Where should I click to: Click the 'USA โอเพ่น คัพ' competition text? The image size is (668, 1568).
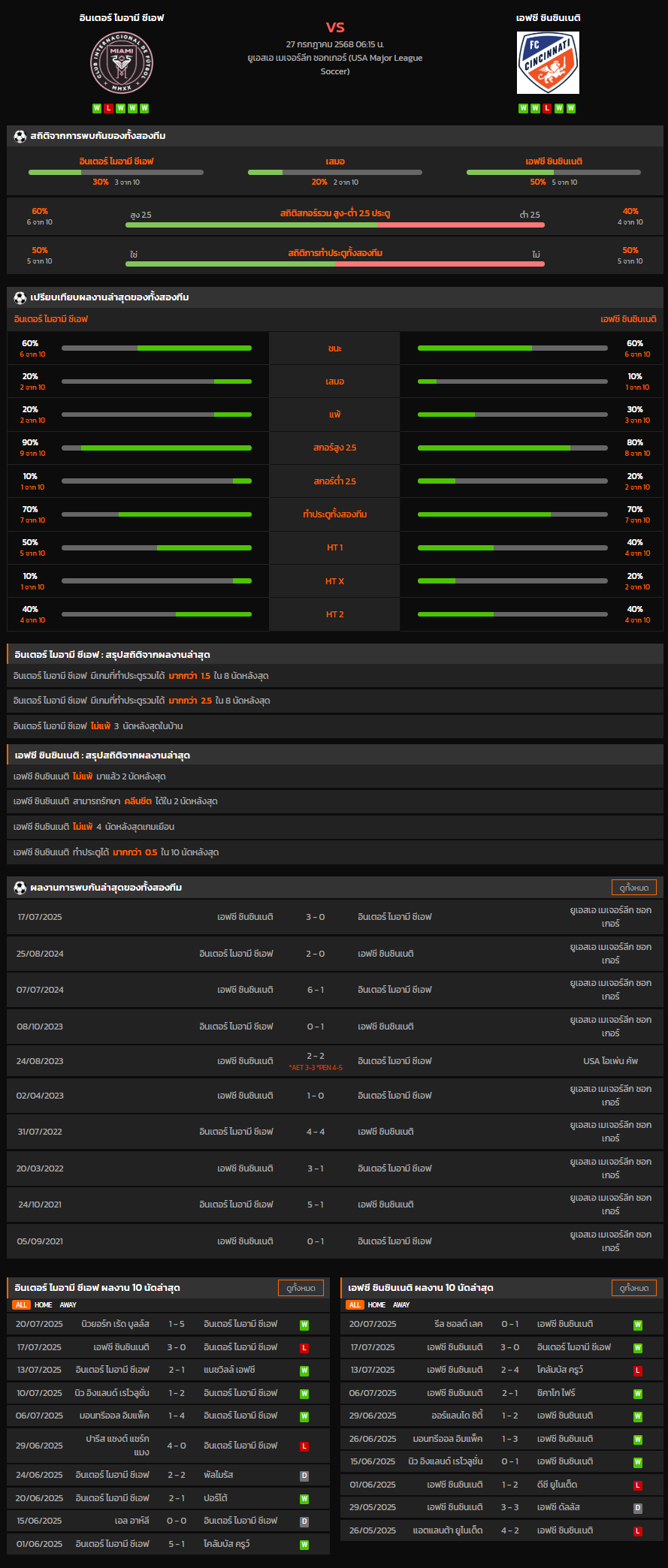pos(611,1061)
